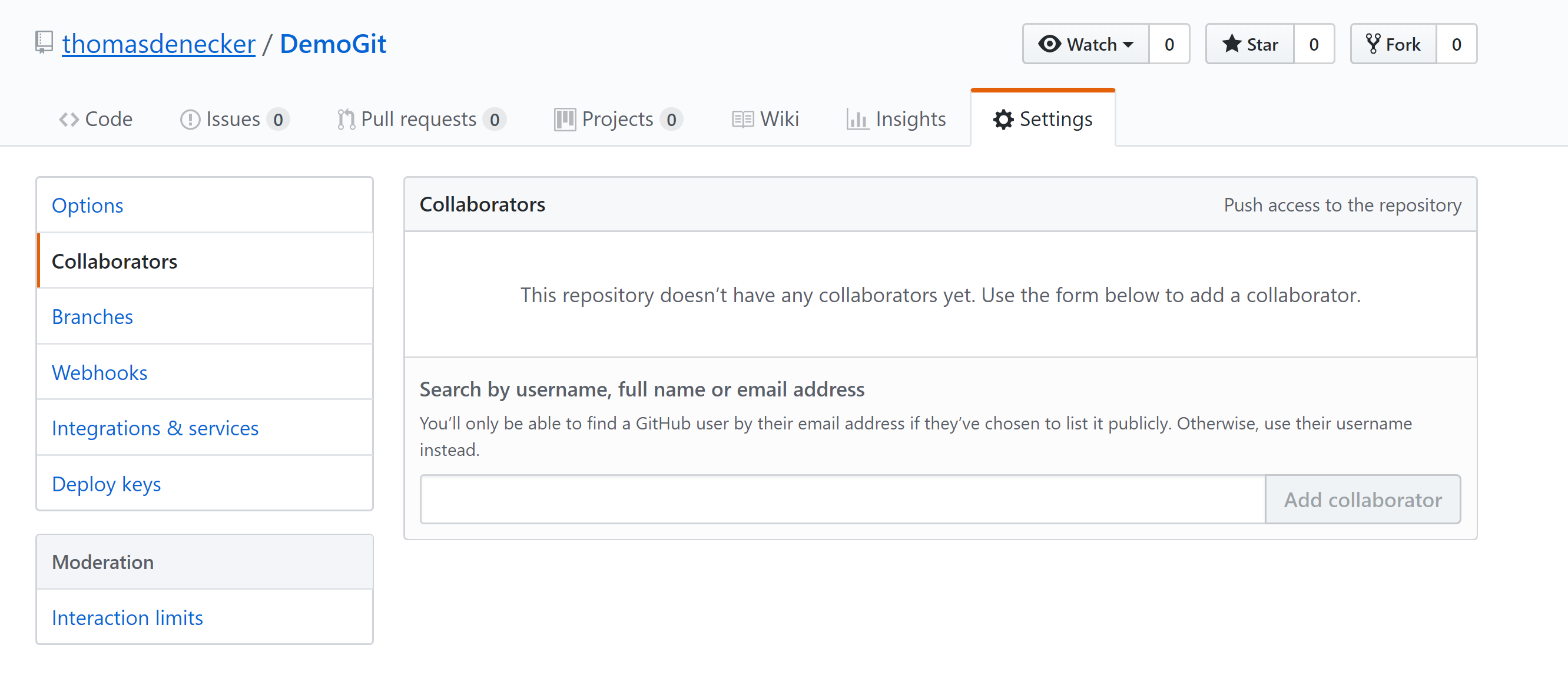
Task: Click the Projects board icon
Action: click(x=564, y=120)
